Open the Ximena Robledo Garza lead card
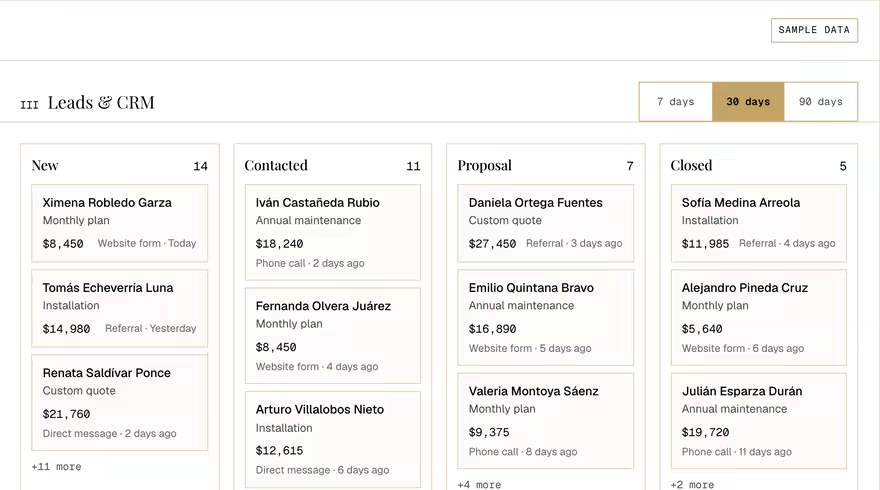The width and height of the screenshot is (880, 490). [x=120, y=223]
